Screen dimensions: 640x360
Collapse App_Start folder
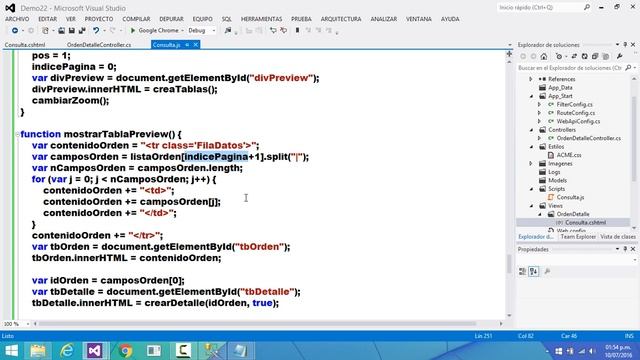pos(531,96)
